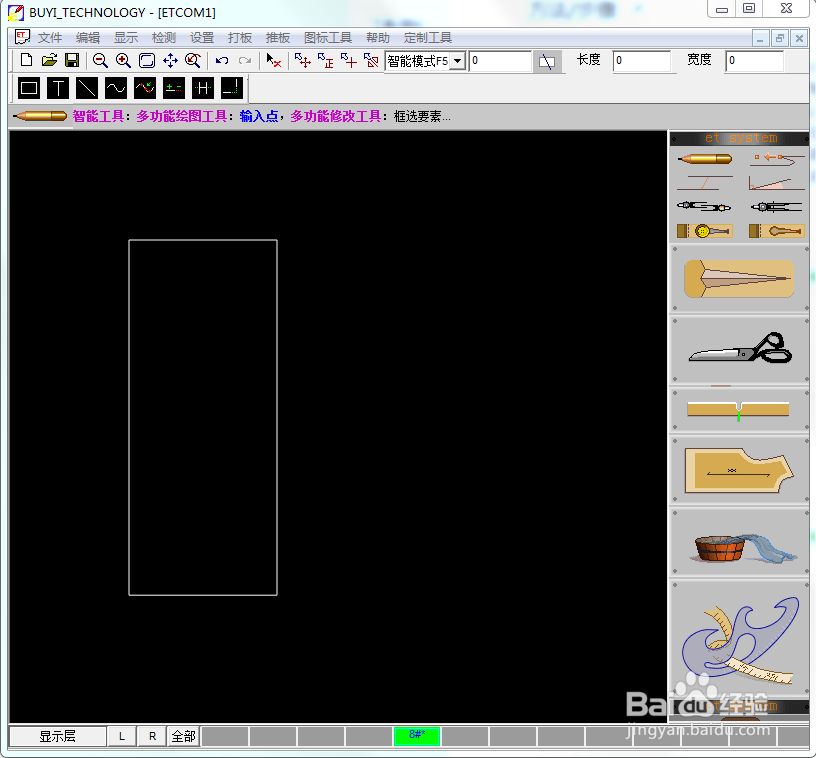Screen dimensions: 816x758
Task: Choose the diagonal line tool
Action: [86, 88]
